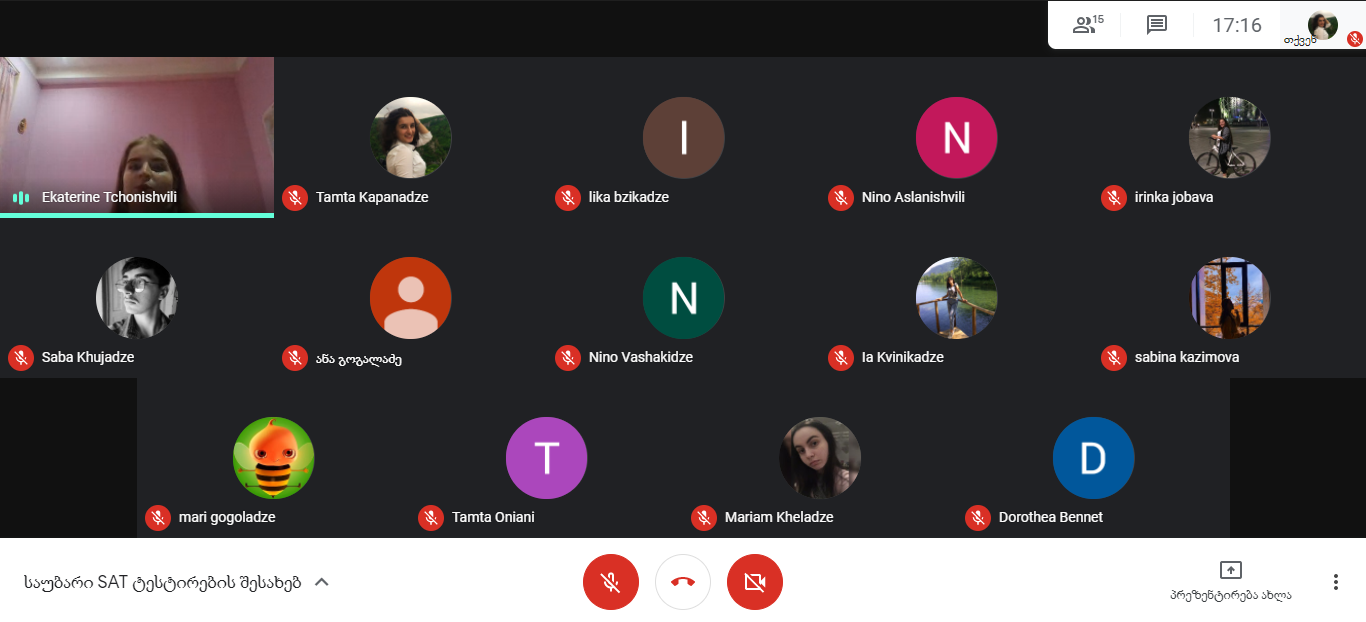Hang up with the leave call button
This screenshot has width=1366, height=622.
coord(683,582)
